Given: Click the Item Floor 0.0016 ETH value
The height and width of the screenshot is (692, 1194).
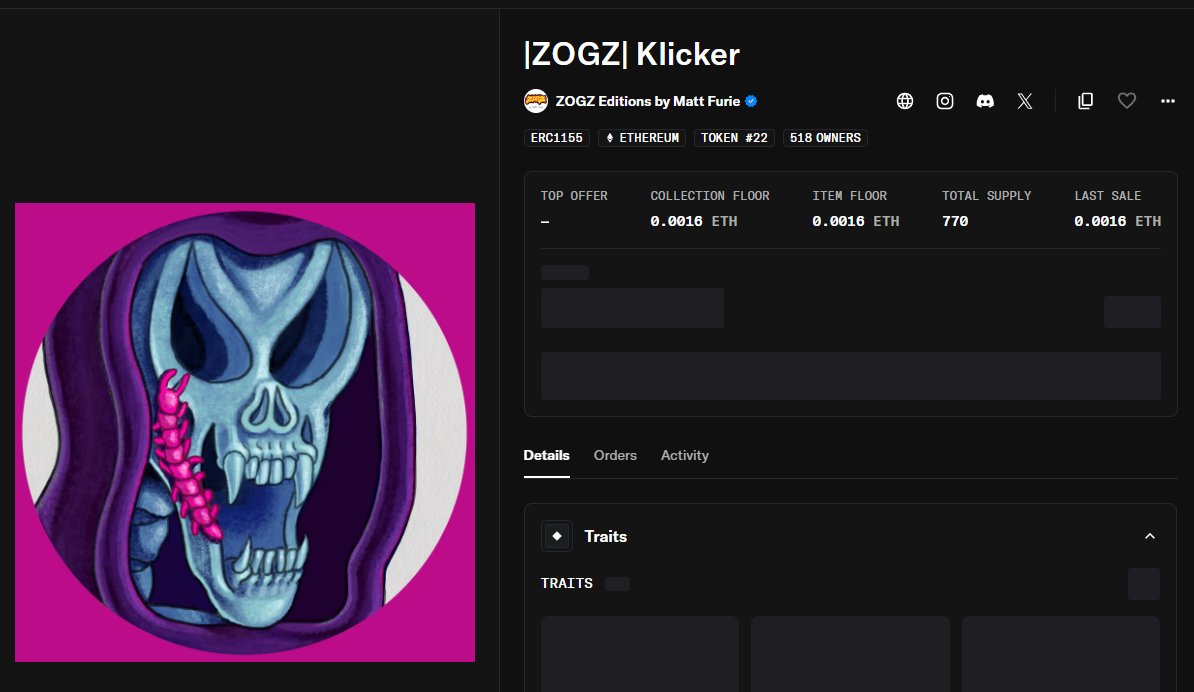Looking at the screenshot, I should [x=856, y=222].
